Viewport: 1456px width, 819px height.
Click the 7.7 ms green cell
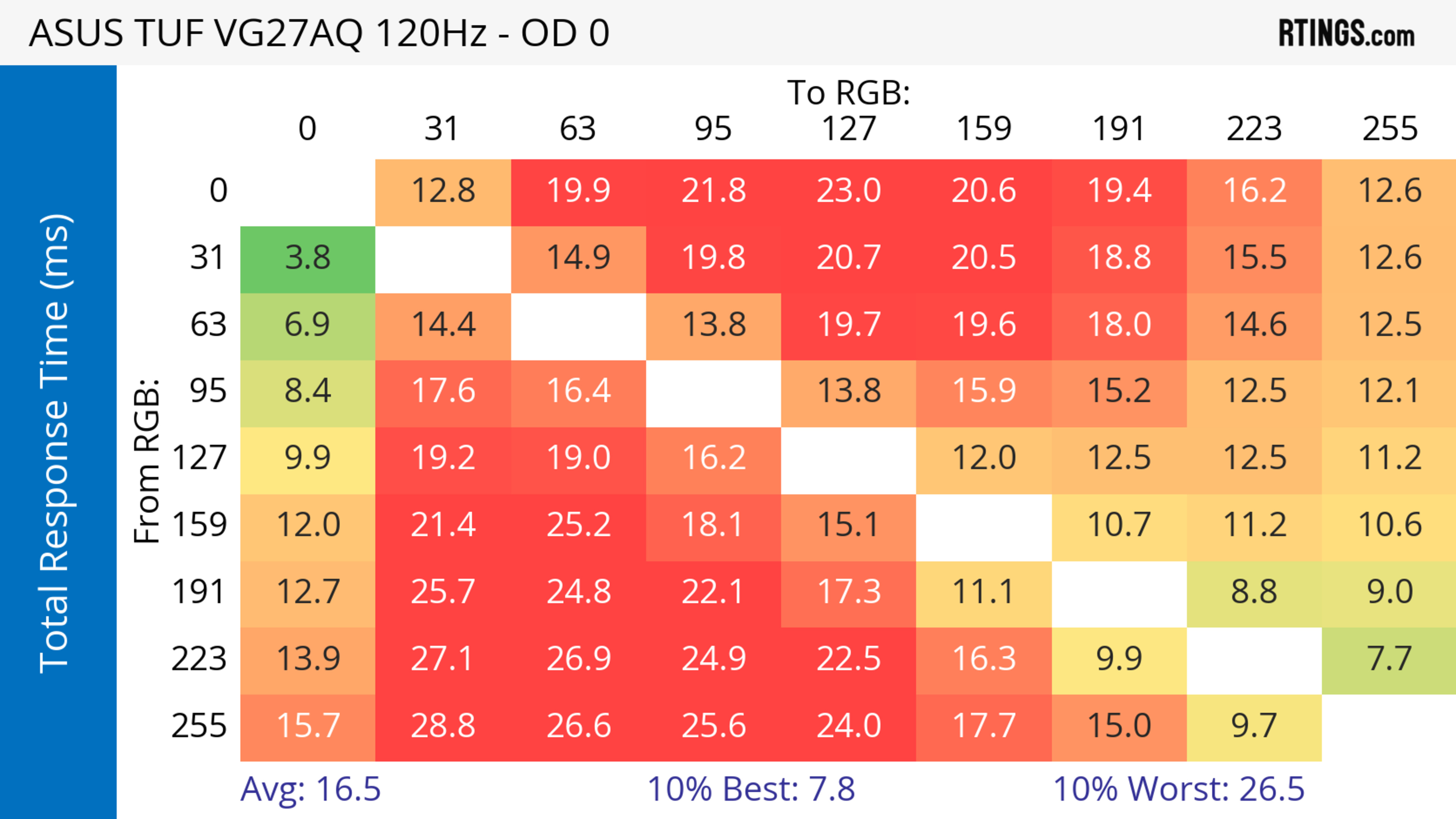(1389, 659)
